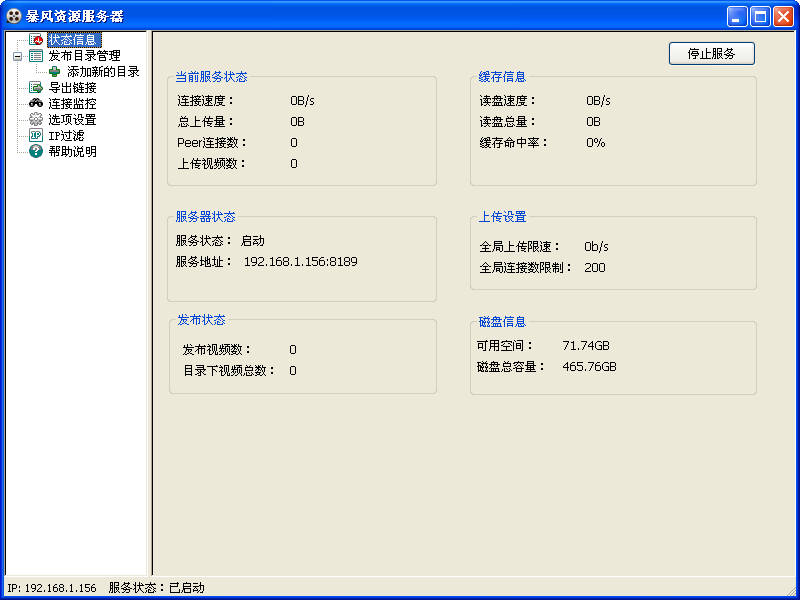The image size is (800, 600).
Task: Select 状态信息 in the sidebar tree
Action: pyautogui.click(x=72, y=40)
